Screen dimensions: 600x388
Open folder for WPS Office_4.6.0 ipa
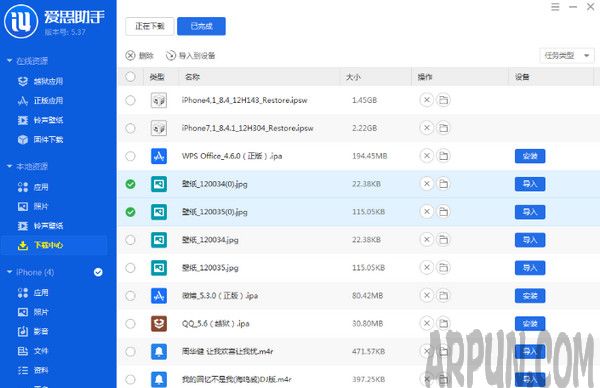click(443, 156)
